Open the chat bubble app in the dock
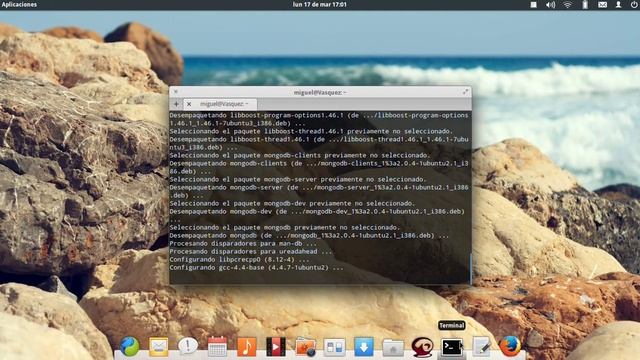Screen dimensions: 640x360 click(188, 347)
